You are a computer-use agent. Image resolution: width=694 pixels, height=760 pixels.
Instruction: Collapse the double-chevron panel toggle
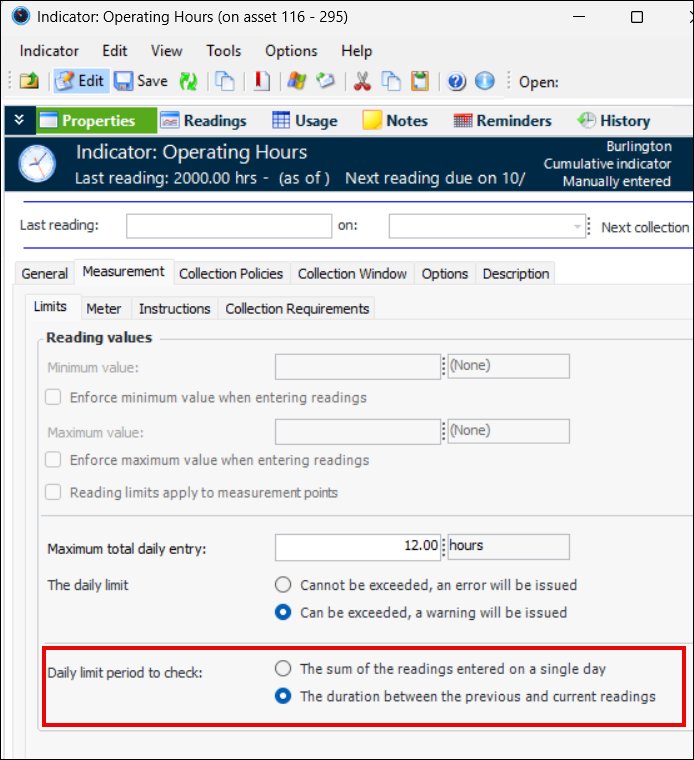[x=19, y=120]
